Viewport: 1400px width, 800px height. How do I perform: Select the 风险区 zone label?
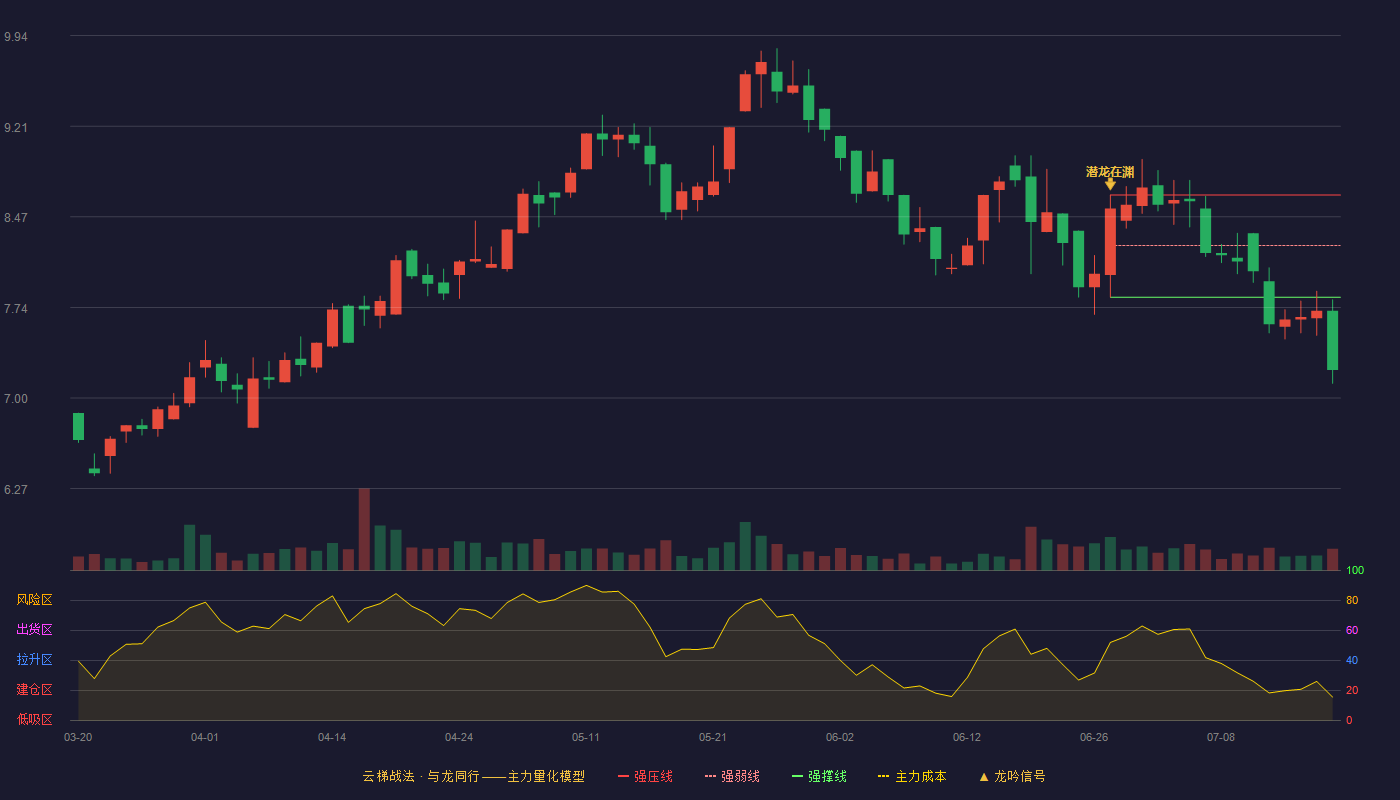point(35,600)
